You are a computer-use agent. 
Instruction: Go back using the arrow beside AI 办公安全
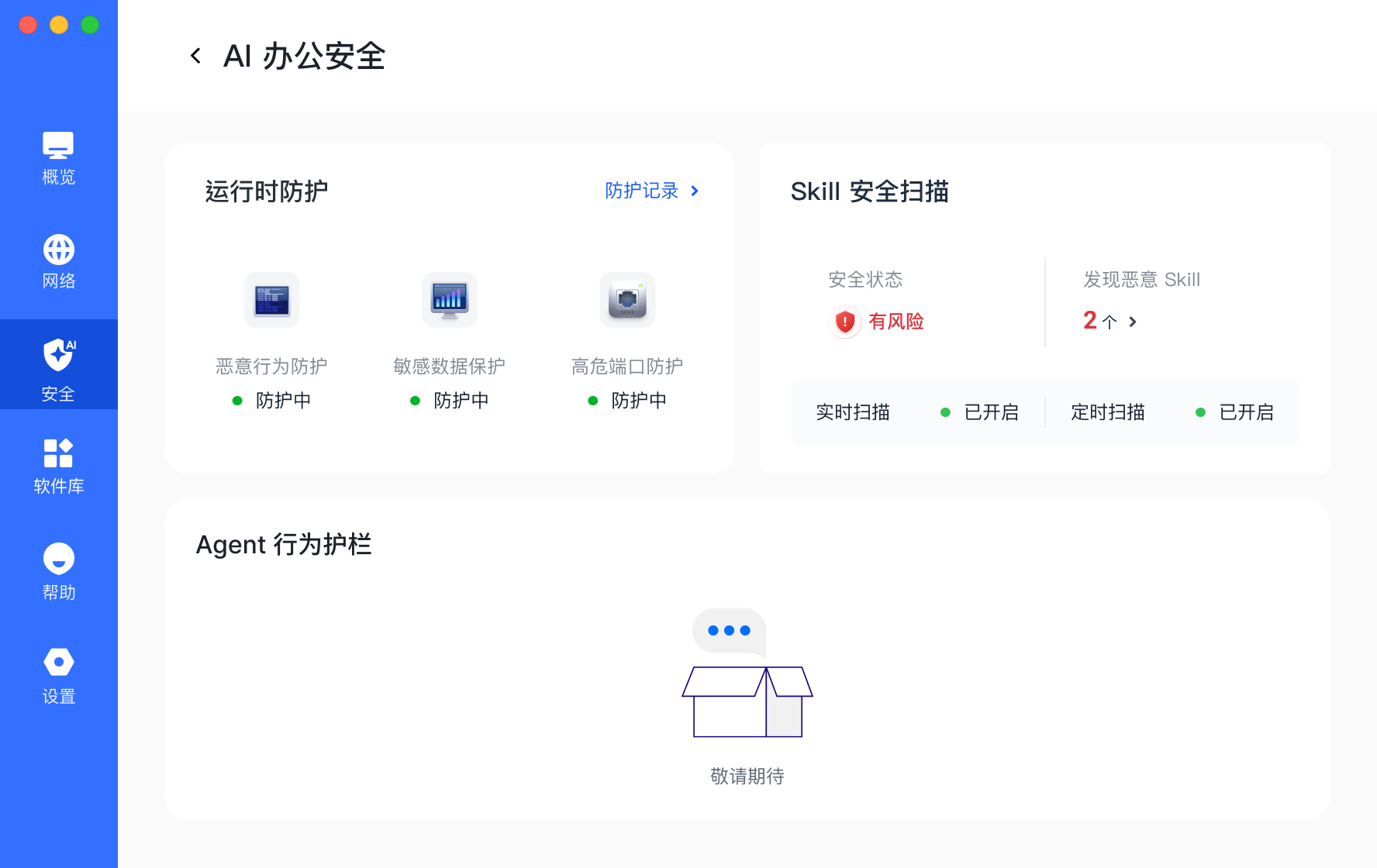point(195,56)
